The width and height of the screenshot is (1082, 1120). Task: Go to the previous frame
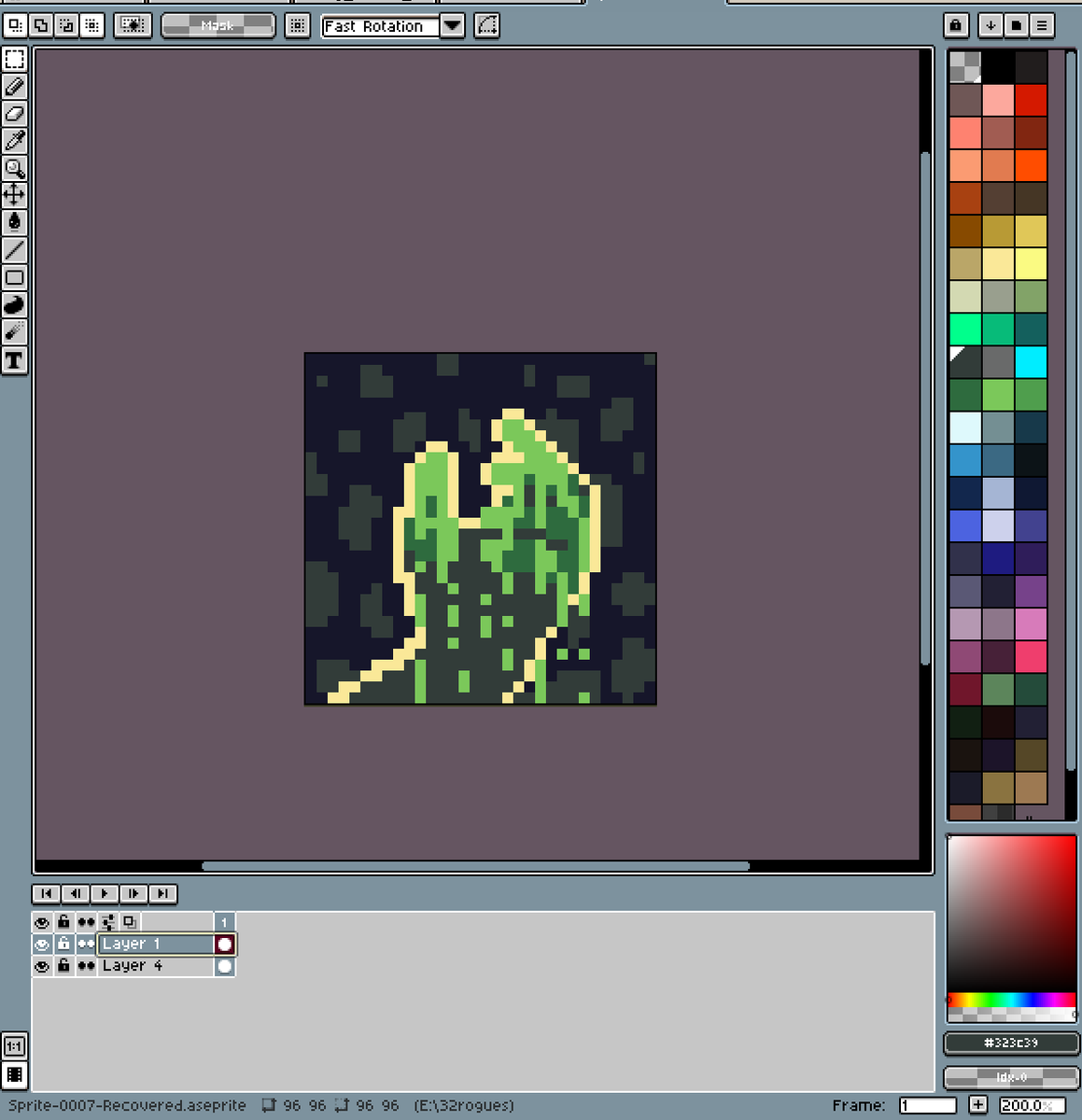pyautogui.click(x=75, y=893)
